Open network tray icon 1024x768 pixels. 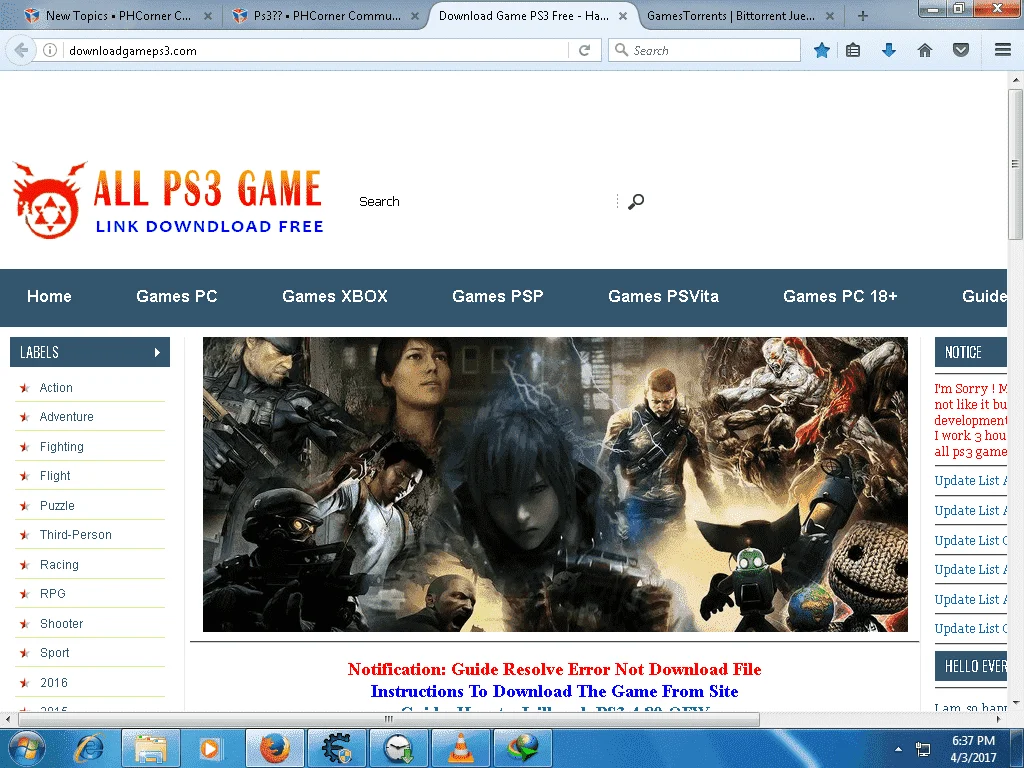pyautogui.click(x=923, y=749)
